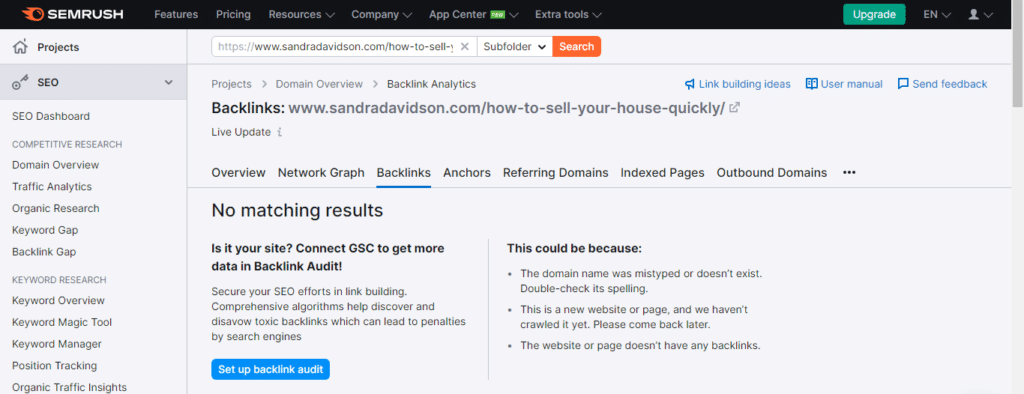The image size is (1024, 394).
Task: Collapse the SEO sidebar section
Action: point(168,82)
